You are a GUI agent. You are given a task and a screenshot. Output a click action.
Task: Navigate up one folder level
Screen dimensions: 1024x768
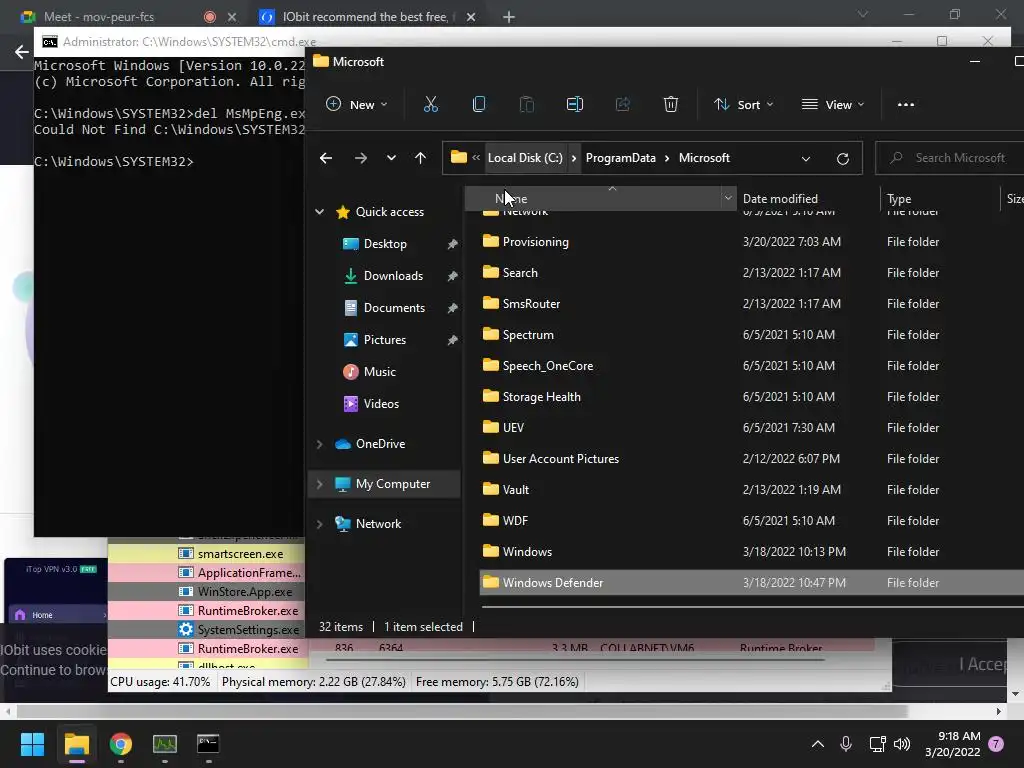click(421, 158)
